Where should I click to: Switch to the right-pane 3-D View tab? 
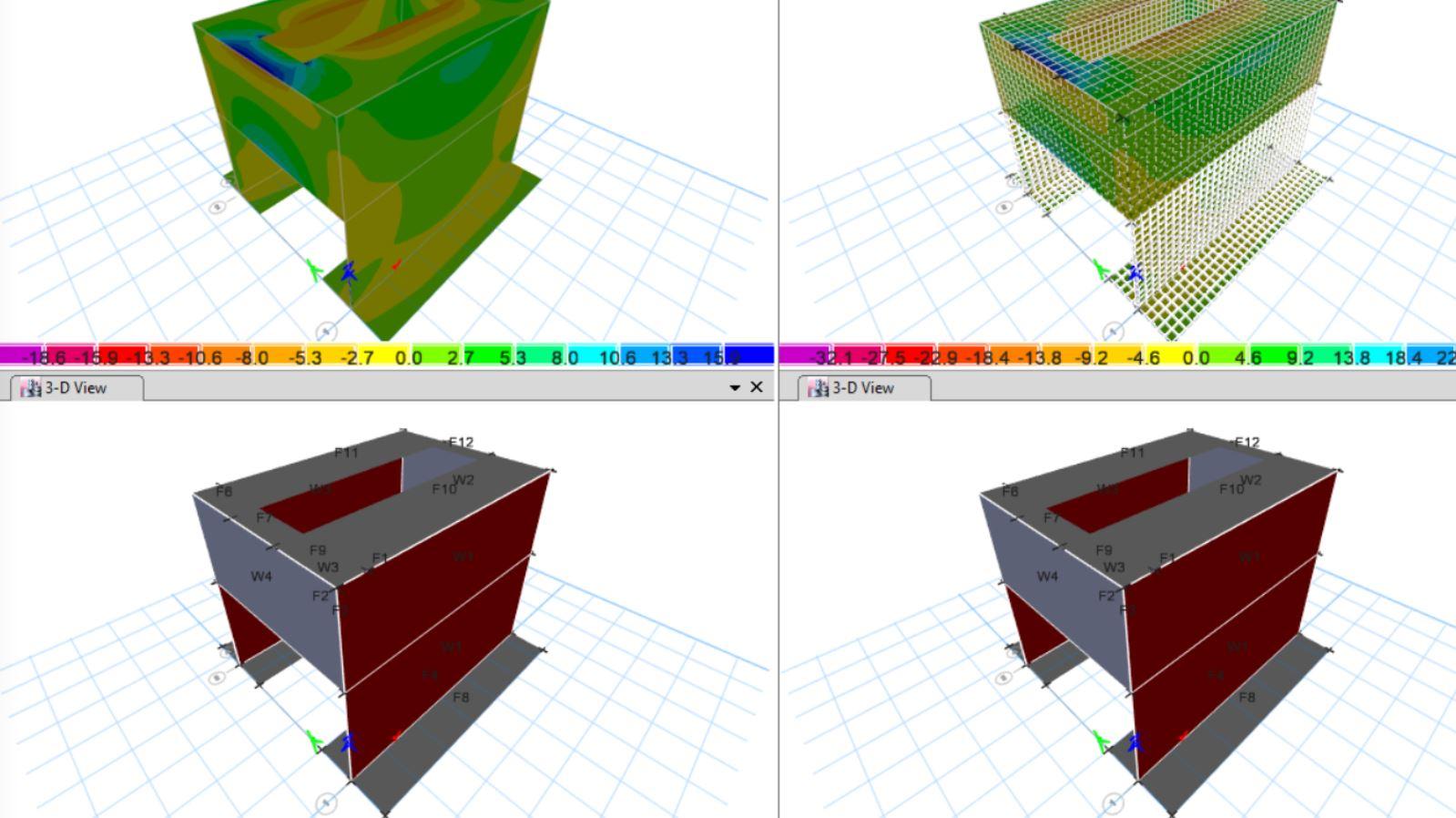(864, 388)
